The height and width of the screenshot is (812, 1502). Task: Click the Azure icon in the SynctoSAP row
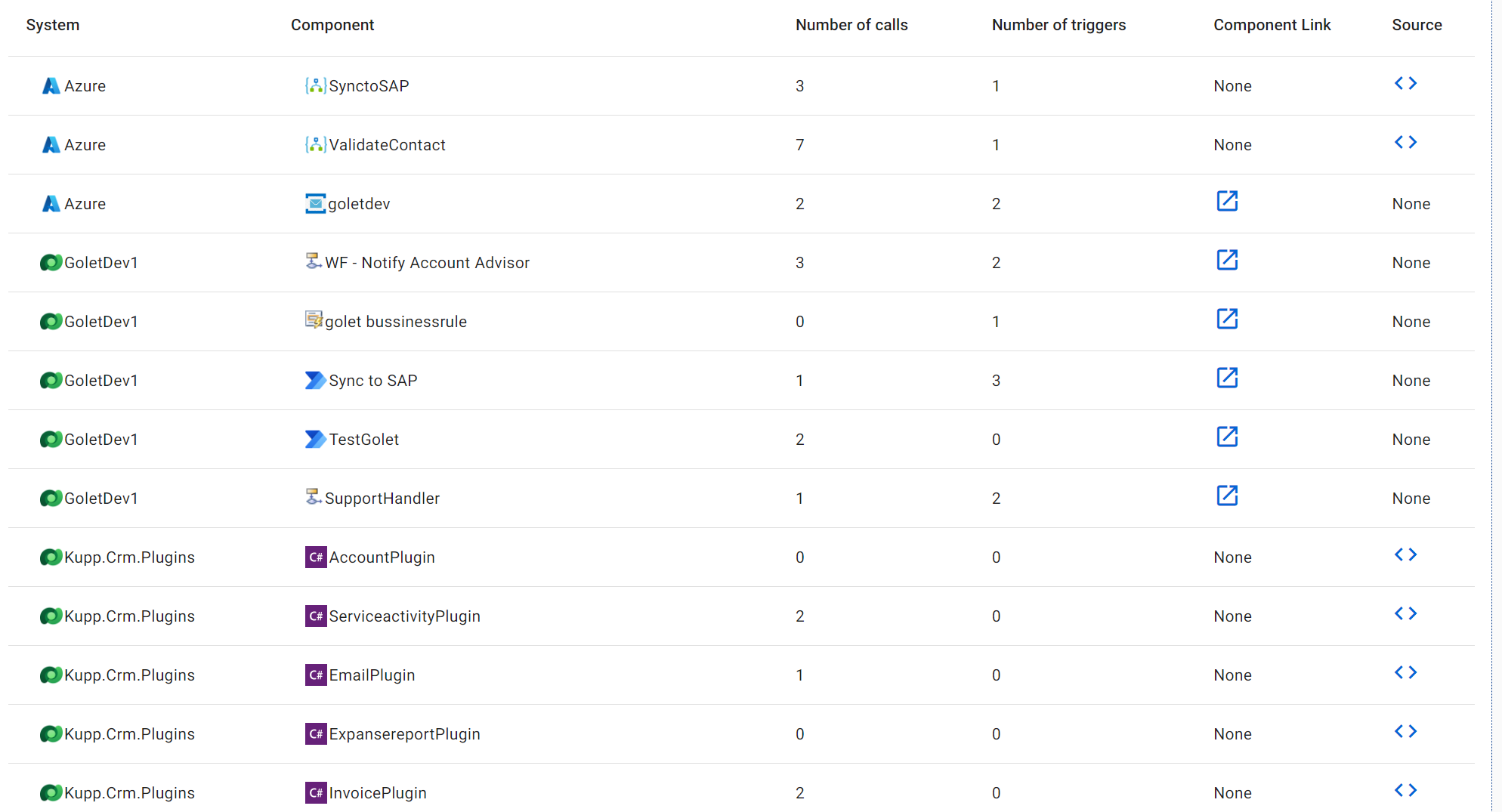click(x=50, y=85)
